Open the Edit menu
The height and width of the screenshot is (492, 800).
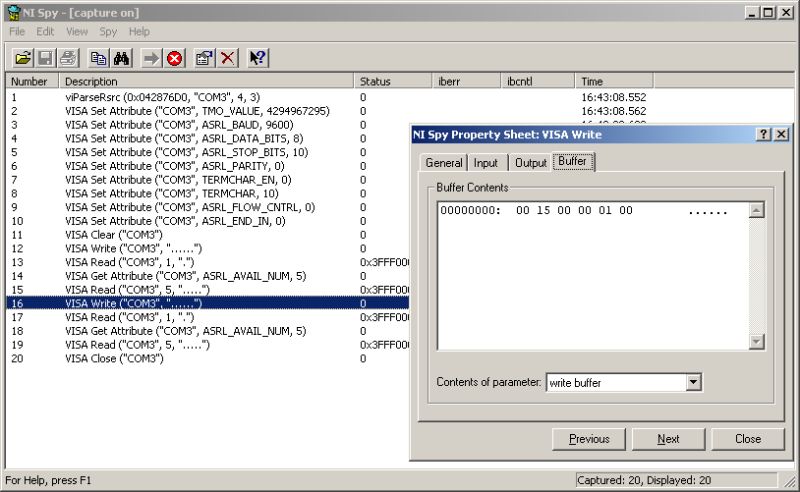(x=45, y=32)
